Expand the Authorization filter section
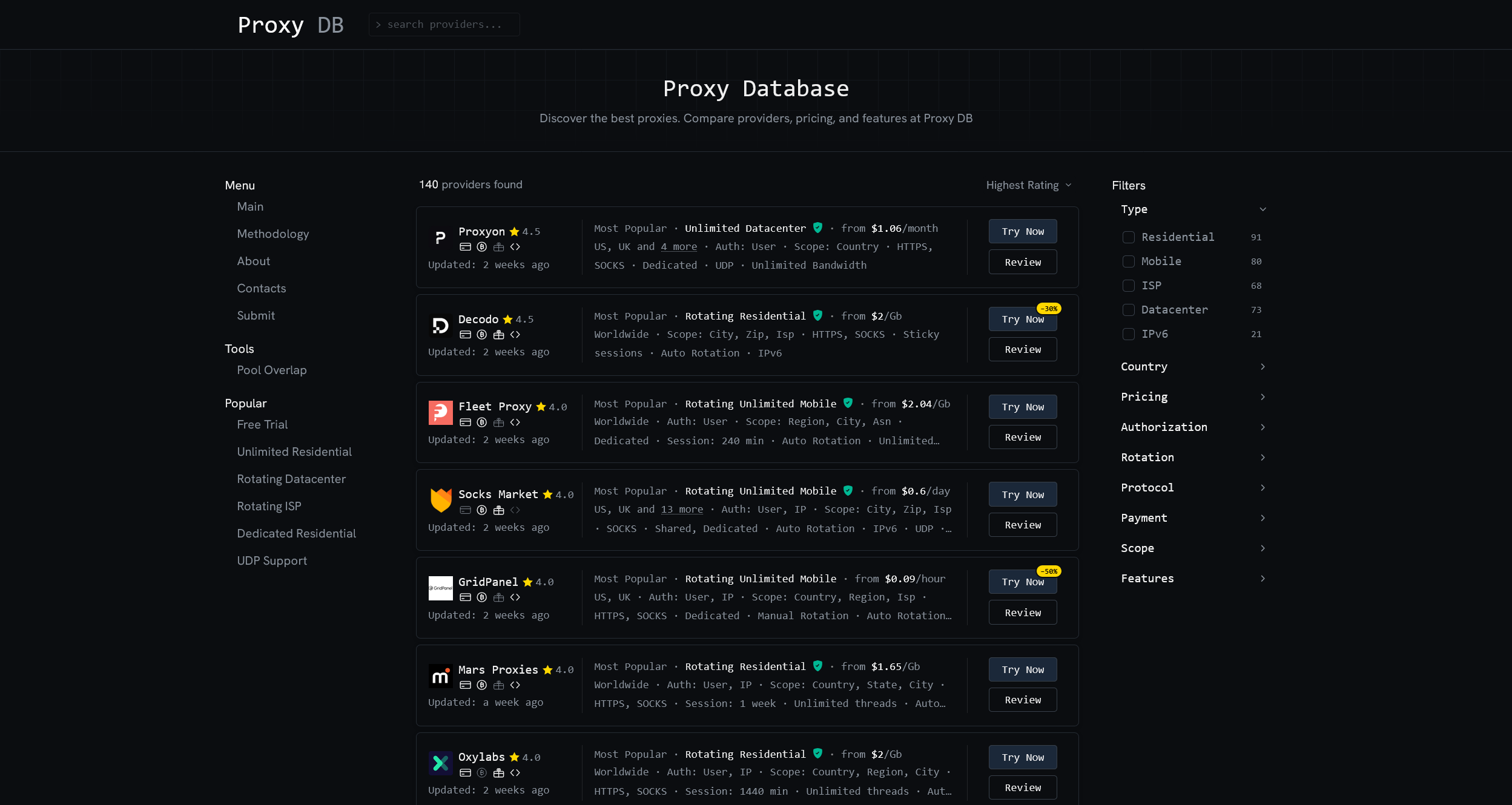The image size is (1512, 805). click(x=1193, y=427)
